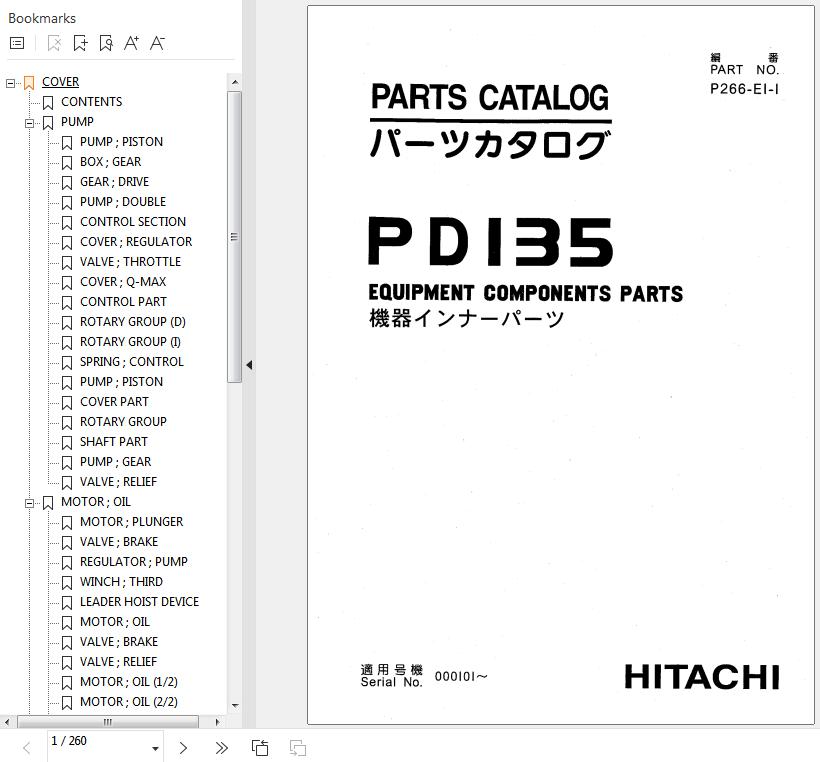This screenshot has width=820, height=762.
Task: Open the MOTOR ; PLUNGER bookmark
Action: pos(132,521)
